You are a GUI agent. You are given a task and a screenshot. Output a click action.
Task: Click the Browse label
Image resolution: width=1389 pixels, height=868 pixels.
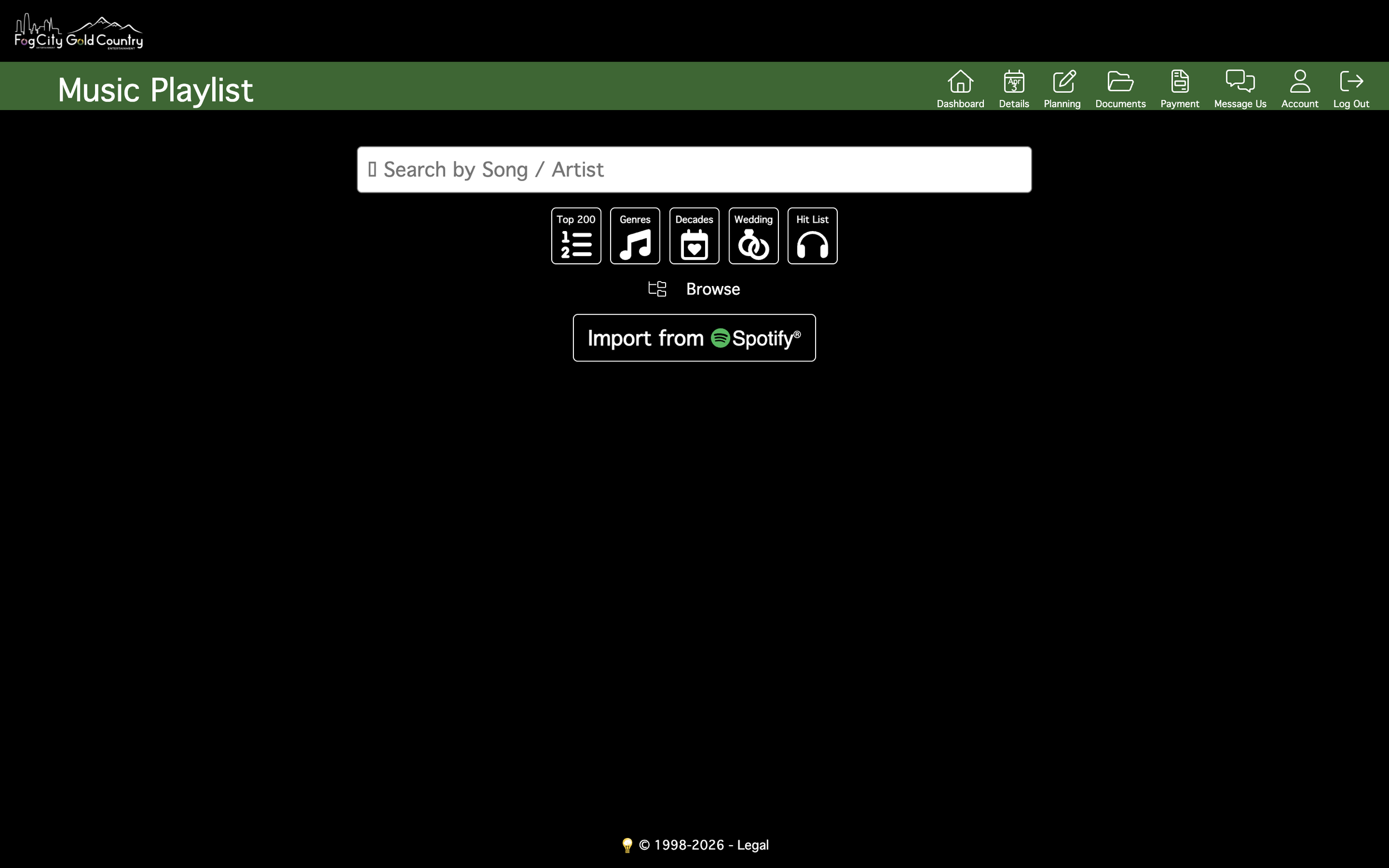(713, 289)
